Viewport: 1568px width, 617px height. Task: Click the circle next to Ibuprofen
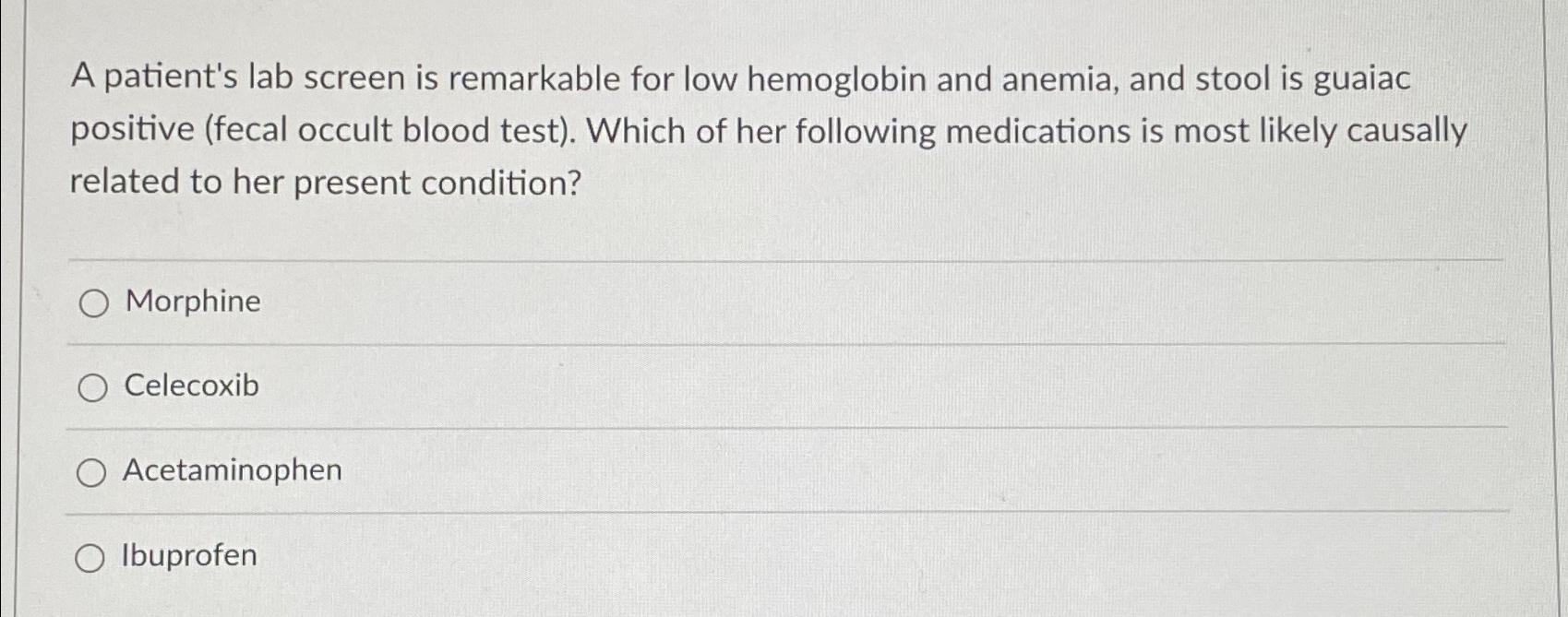93,556
